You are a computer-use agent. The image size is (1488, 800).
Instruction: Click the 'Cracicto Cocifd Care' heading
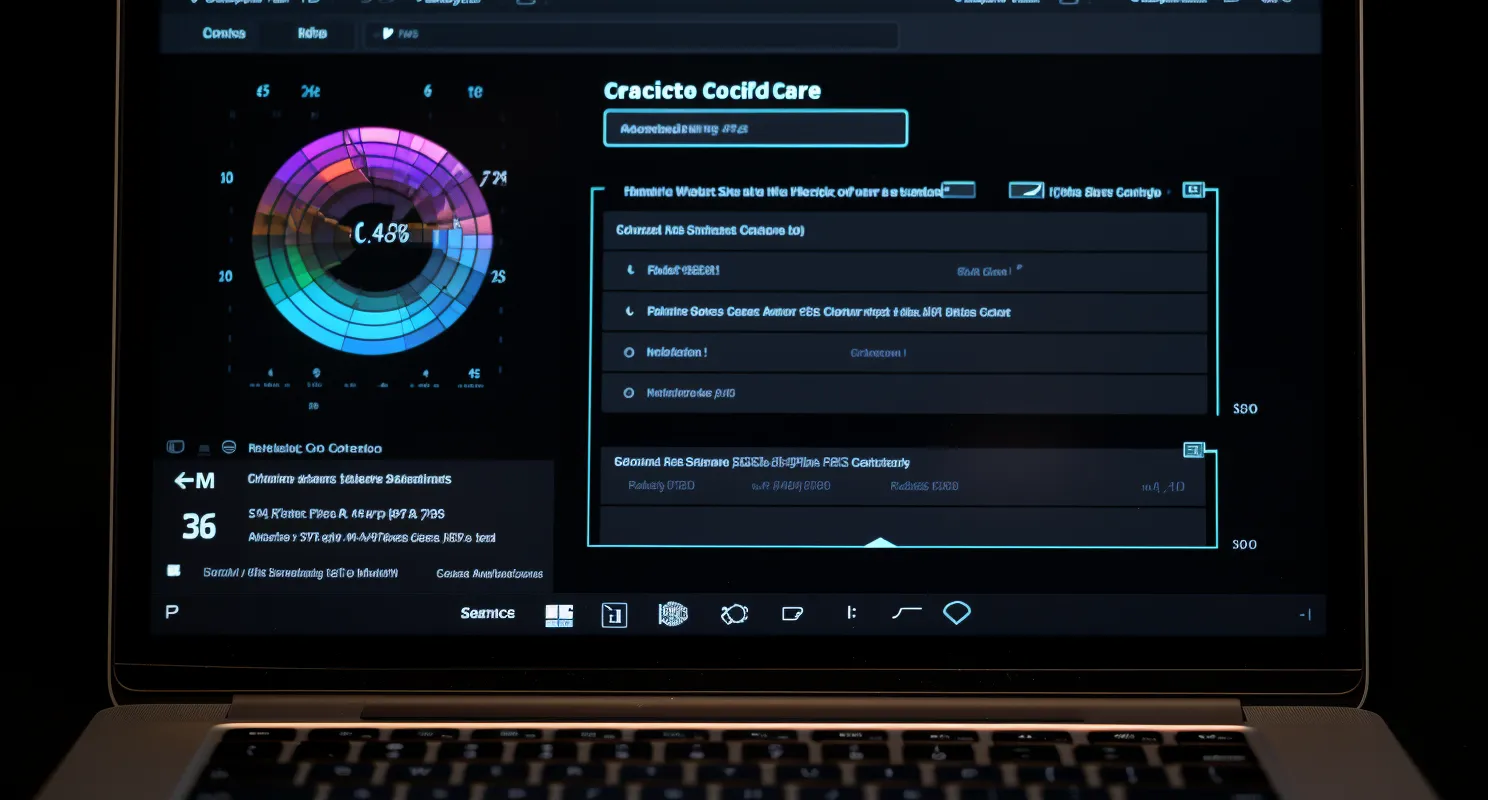[x=712, y=91]
